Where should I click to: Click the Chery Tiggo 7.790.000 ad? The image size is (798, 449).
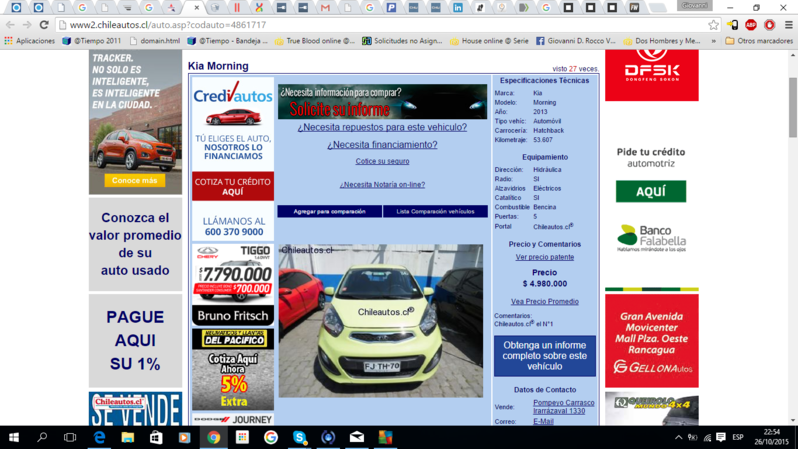coord(233,285)
